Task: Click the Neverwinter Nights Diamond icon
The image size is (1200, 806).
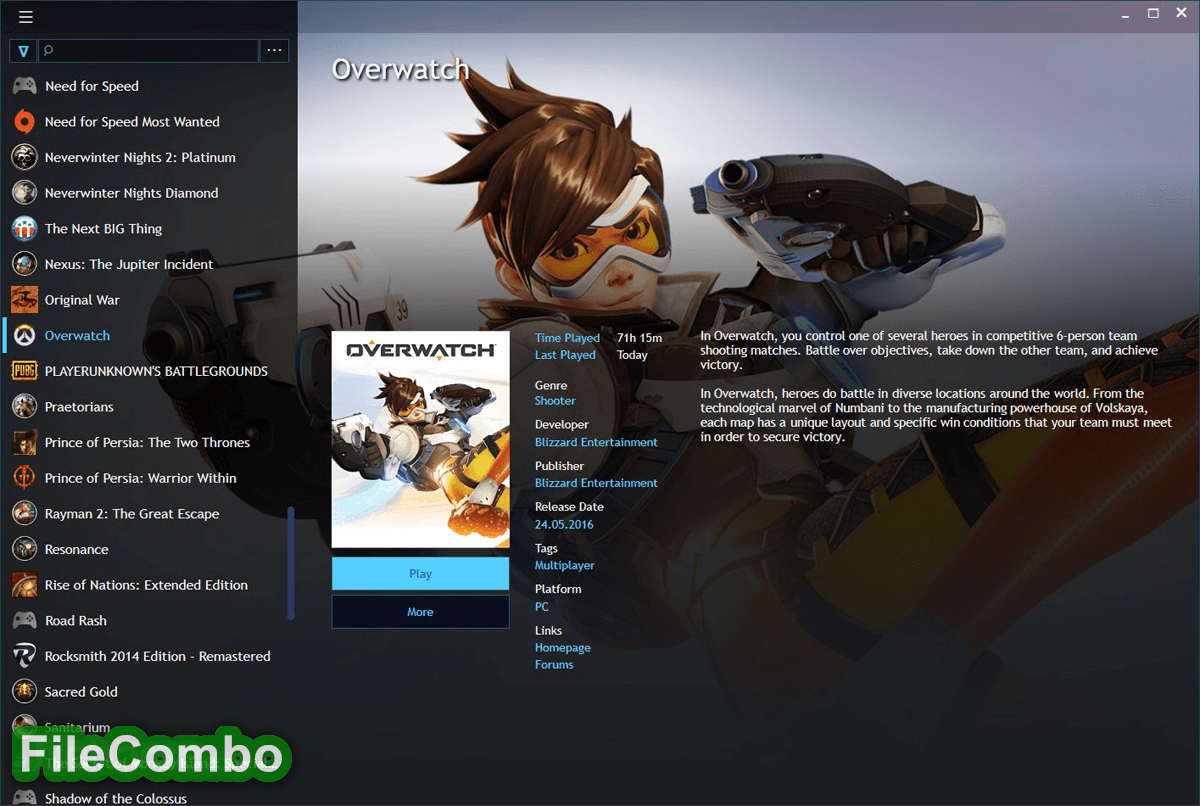Action: pyautogui.click(x=25, y=193)
